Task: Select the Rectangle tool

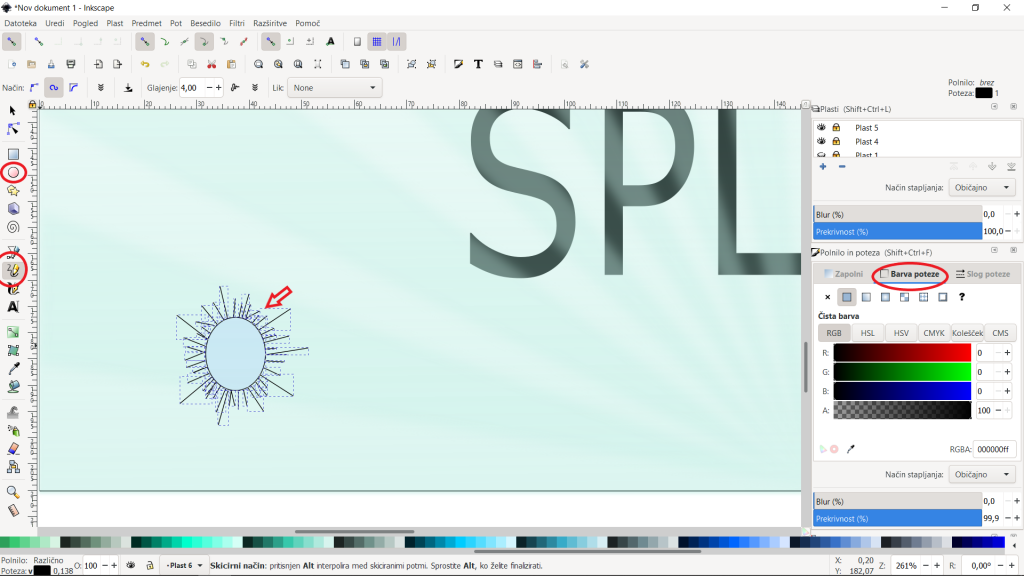Action: point(12,154)
